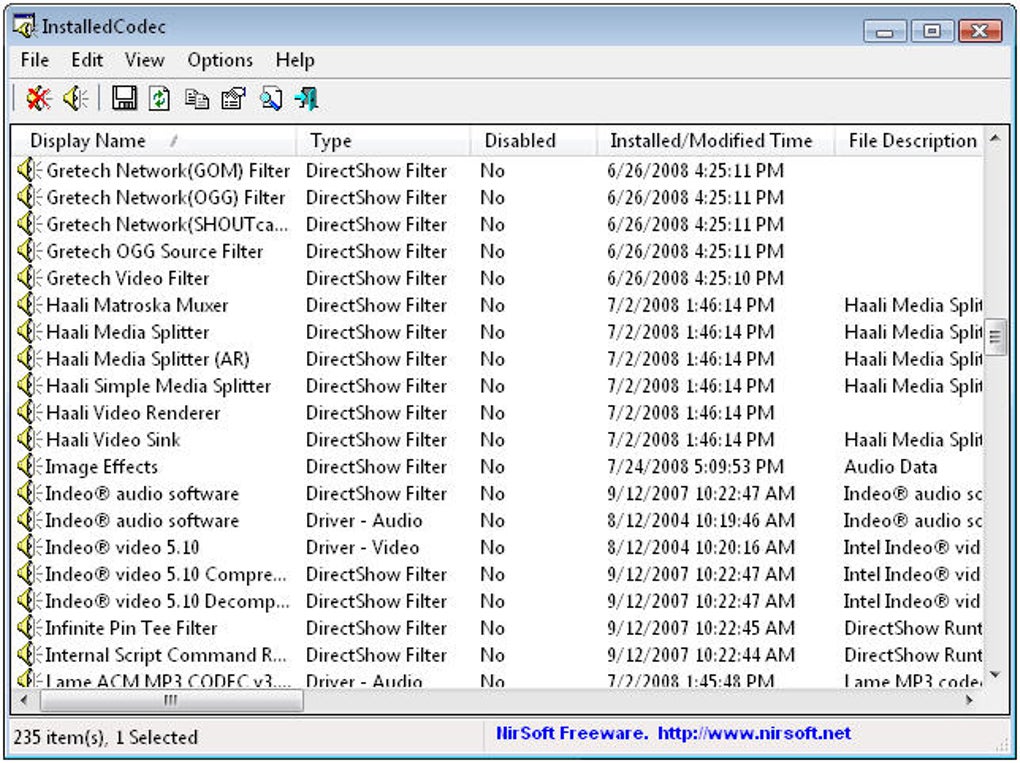Click the InstalledCodec title bar app icon
The height and width of the screenshot is (763, 1020).
[25, 27]
